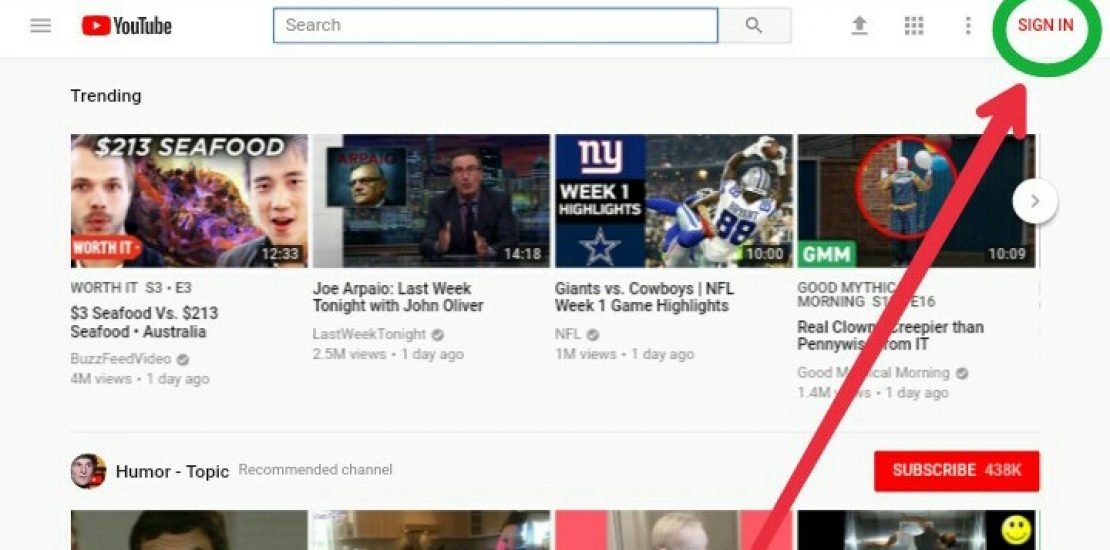The image size is (1110, 550).
Task: Open the YouTube apps grid icon
Action: [x=913, y=26]
